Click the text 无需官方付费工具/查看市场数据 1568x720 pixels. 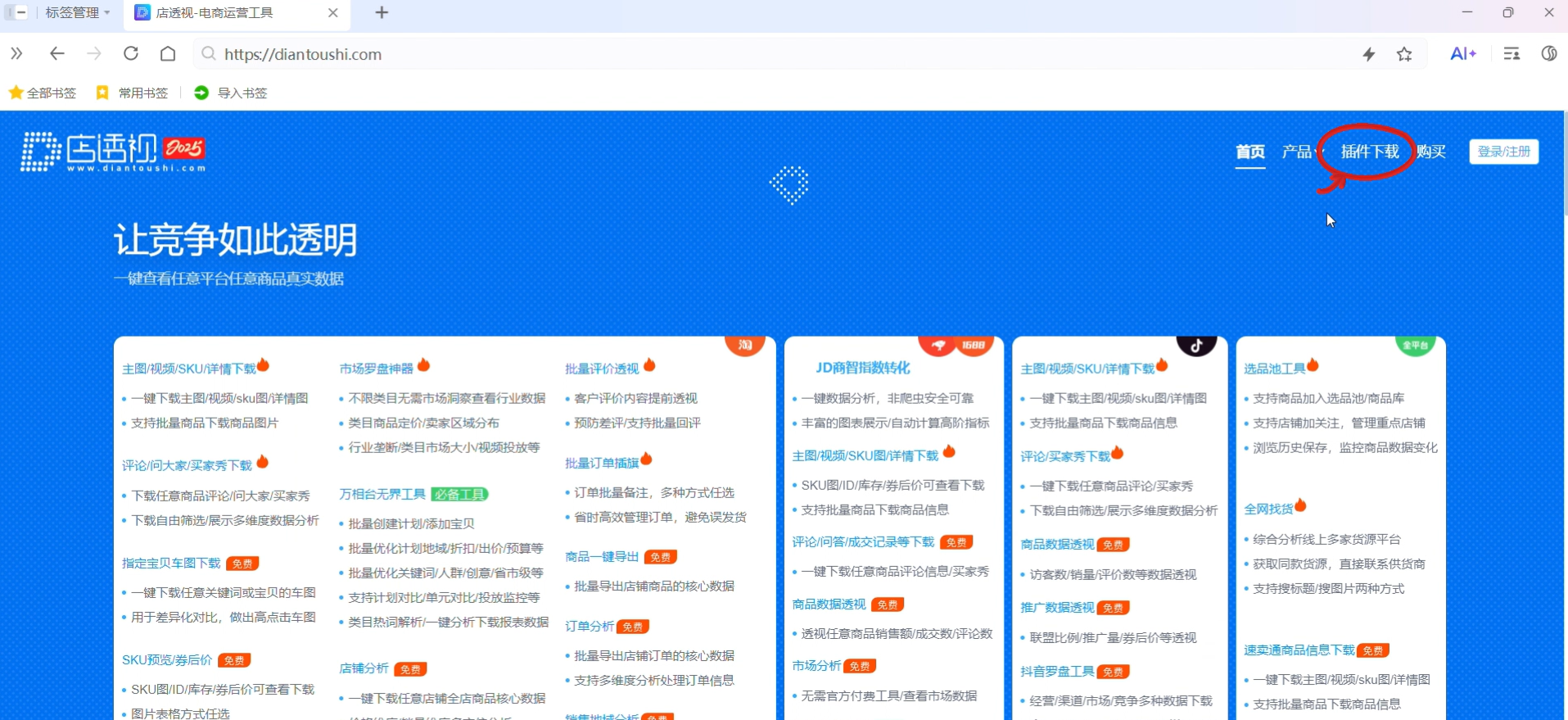pos(888,695)
